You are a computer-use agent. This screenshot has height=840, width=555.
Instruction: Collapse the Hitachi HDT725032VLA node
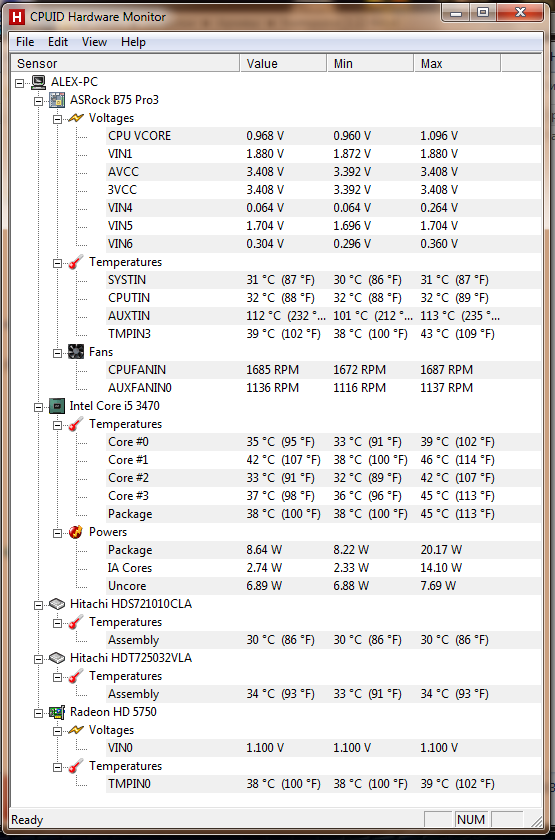tap(39, 659)
